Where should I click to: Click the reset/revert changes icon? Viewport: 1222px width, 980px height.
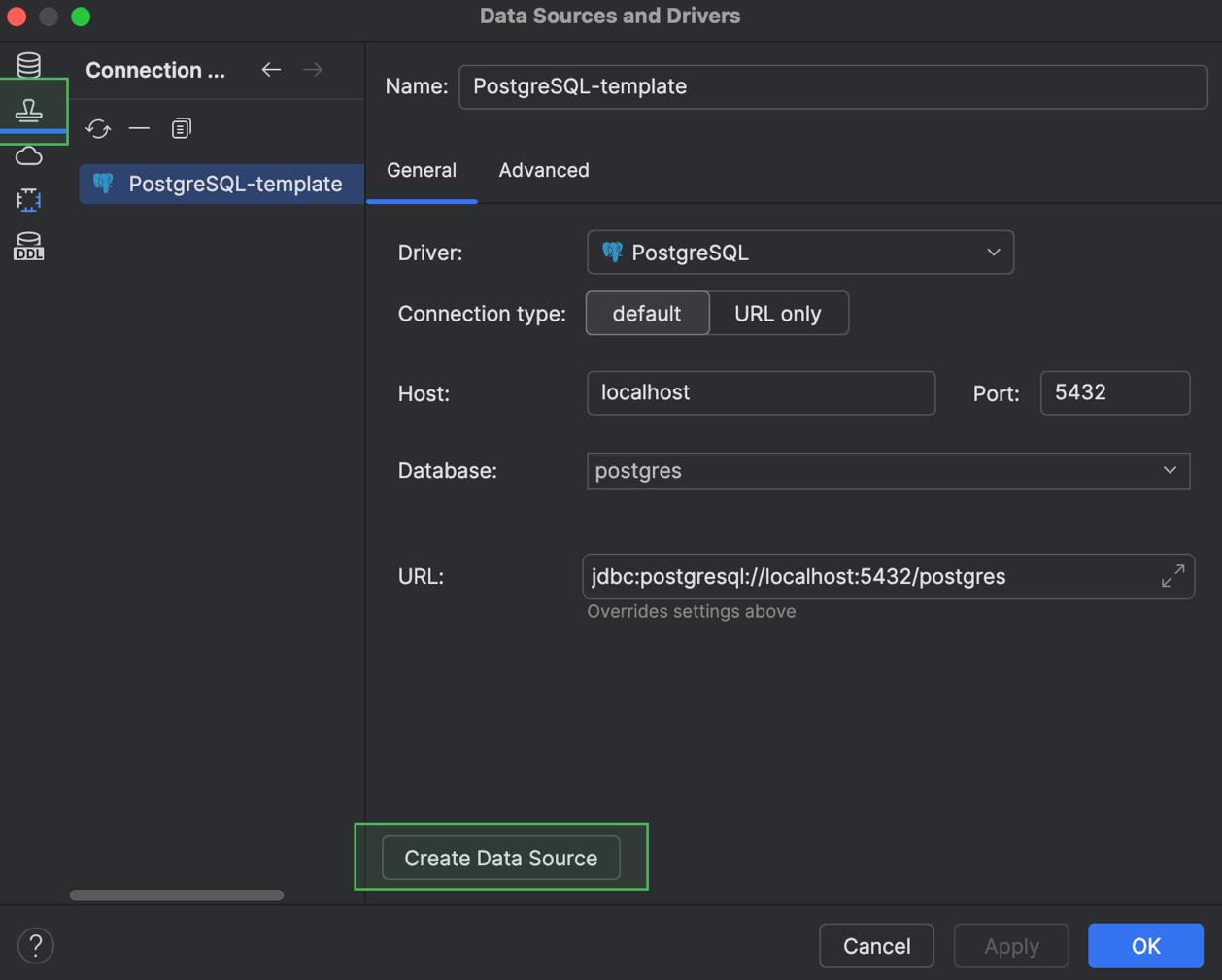coord(98,128)
